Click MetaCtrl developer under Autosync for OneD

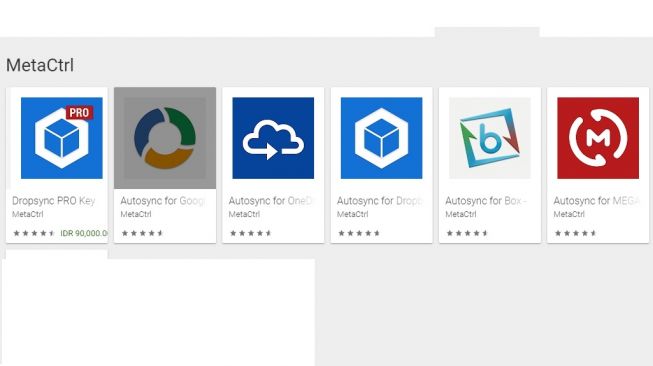[244, 214]
